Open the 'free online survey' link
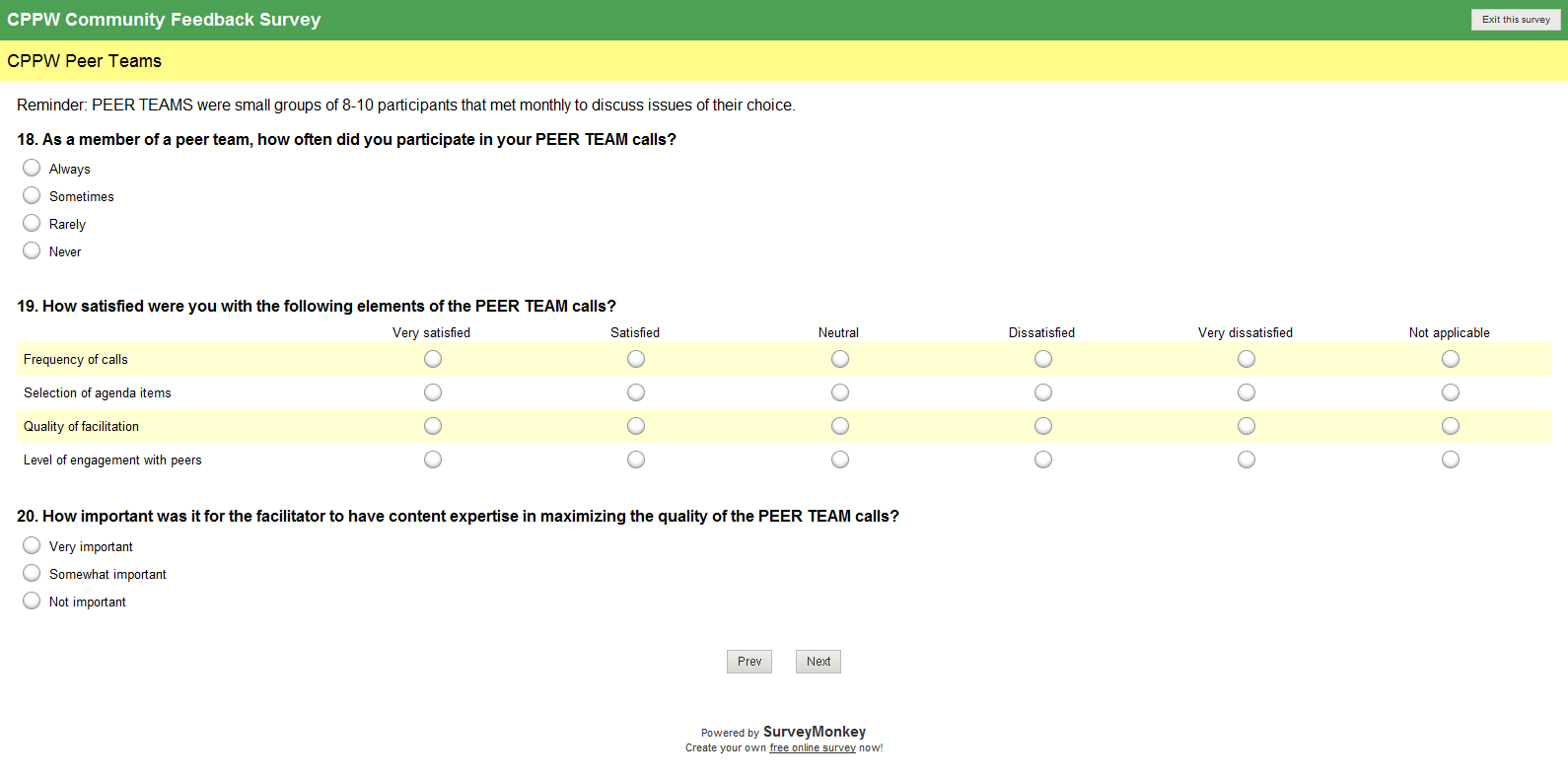Viewport: 1568px width, 779px height. (813, 748)
